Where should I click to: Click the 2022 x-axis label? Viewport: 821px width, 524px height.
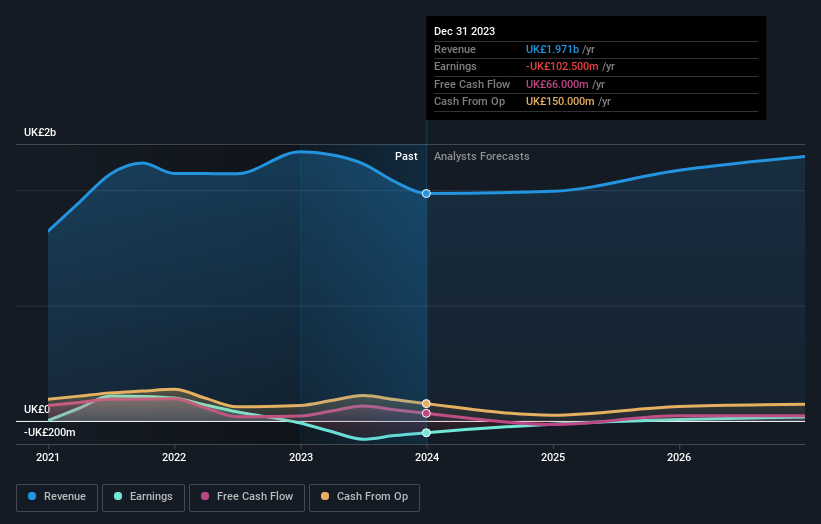[174, 458]
